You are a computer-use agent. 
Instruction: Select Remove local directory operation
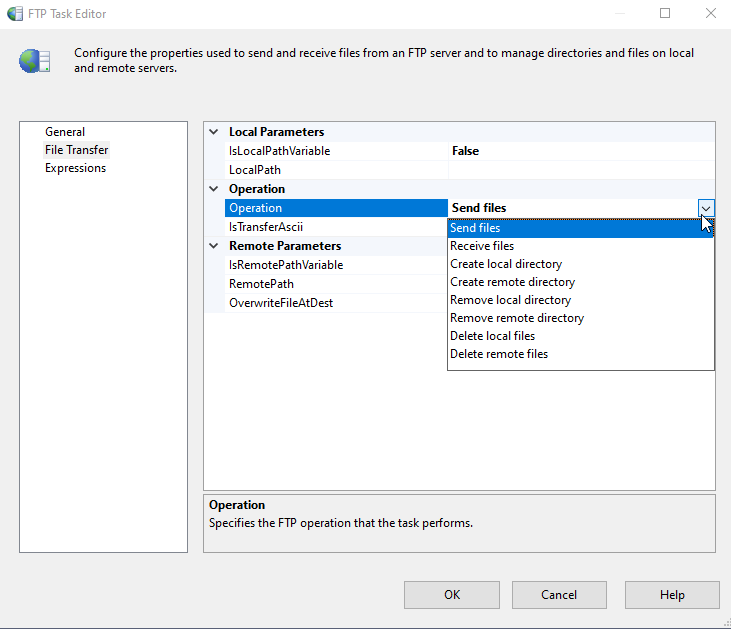[x=510, y=300]
